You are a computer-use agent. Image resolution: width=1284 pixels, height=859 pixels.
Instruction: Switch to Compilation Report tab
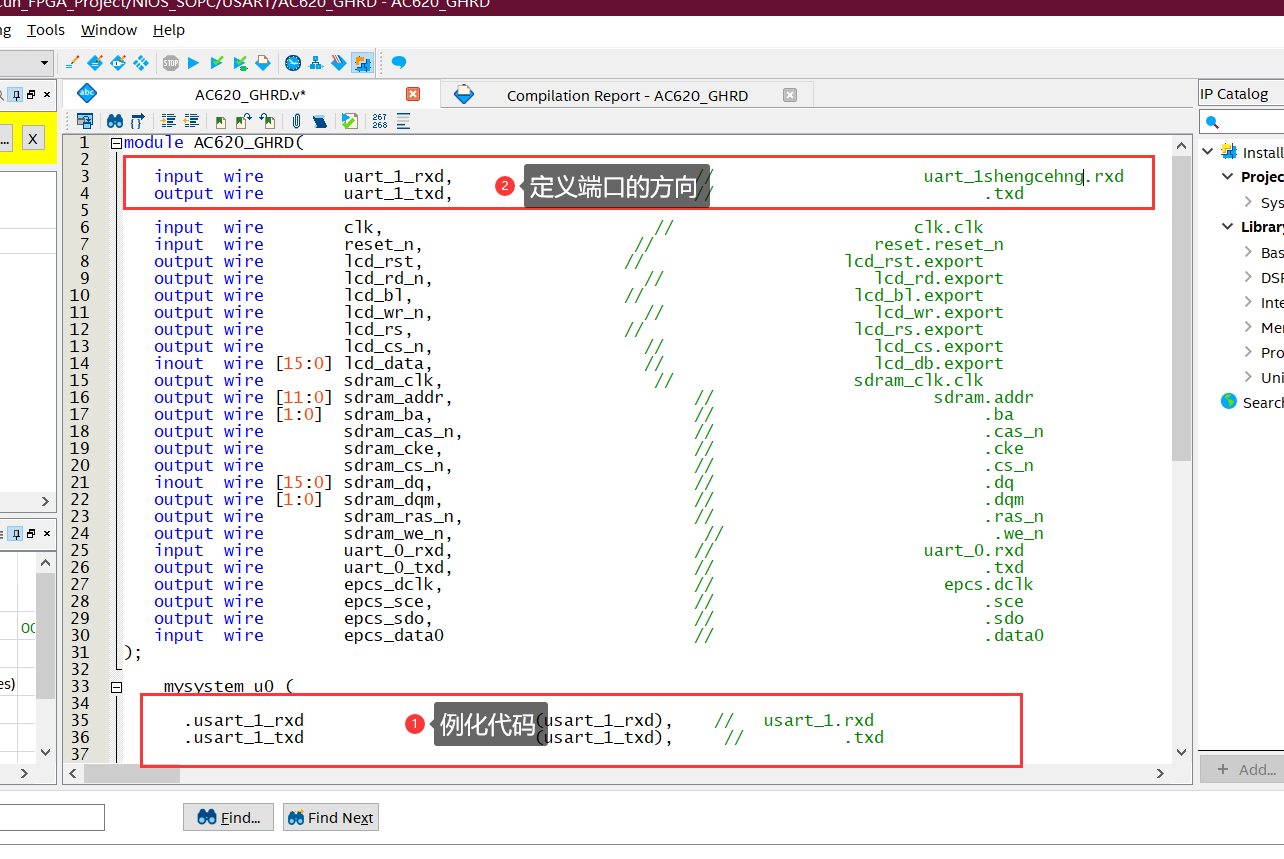627,96
